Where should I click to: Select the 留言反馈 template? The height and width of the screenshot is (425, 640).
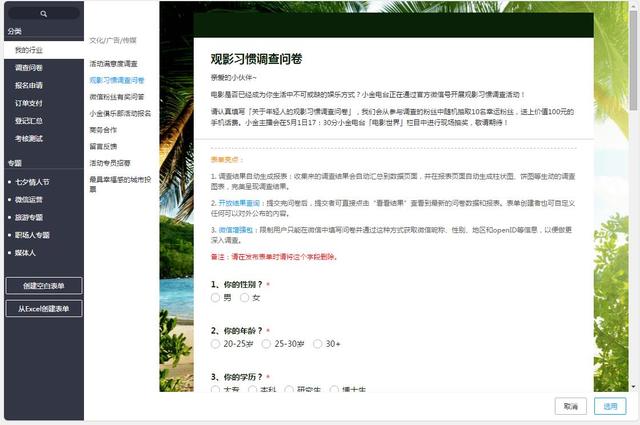pyautogui.click(x=103, y=146)
